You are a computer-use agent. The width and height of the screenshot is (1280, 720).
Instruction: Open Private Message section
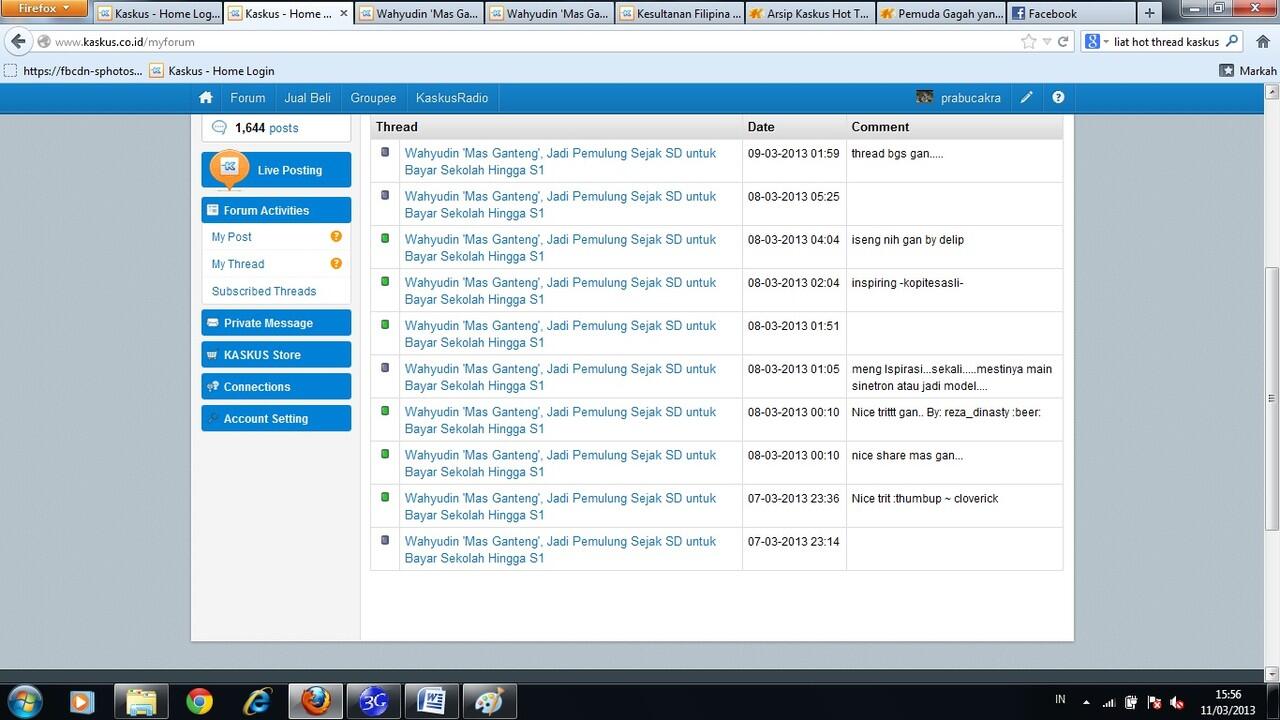point(276,323)
